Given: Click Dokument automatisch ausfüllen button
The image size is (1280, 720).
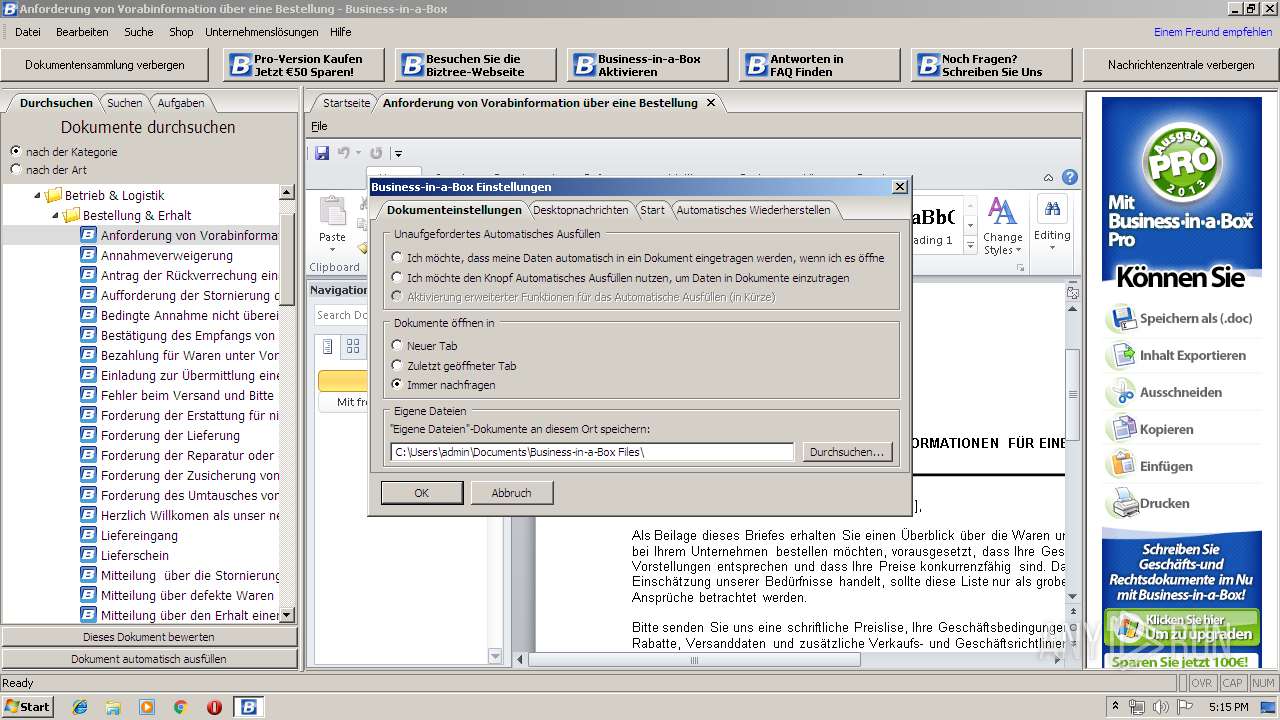Looking at the screenshot, I should coord(149,659).
